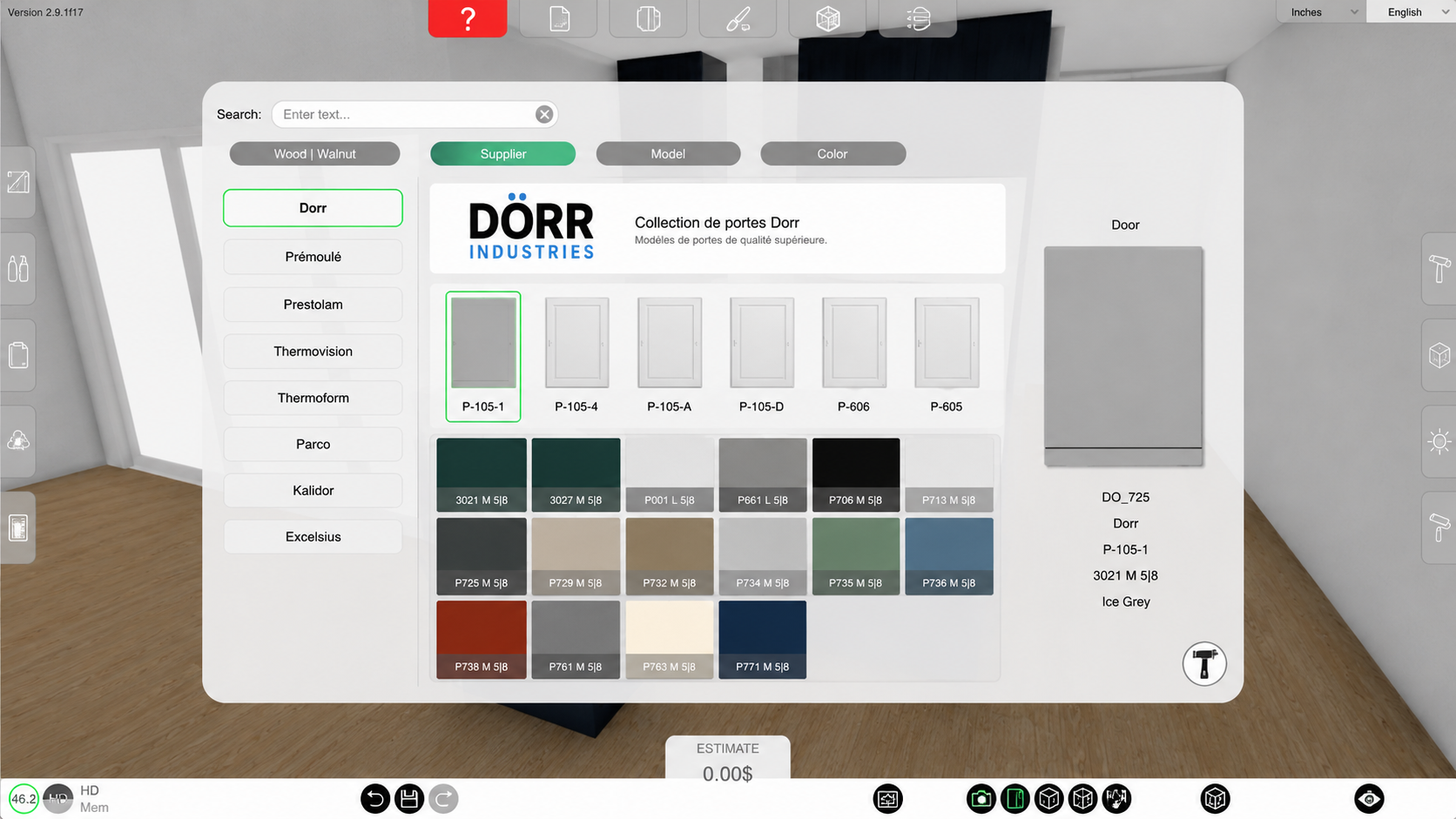Switch to solid cube view icon

(x=1049, y=798)
